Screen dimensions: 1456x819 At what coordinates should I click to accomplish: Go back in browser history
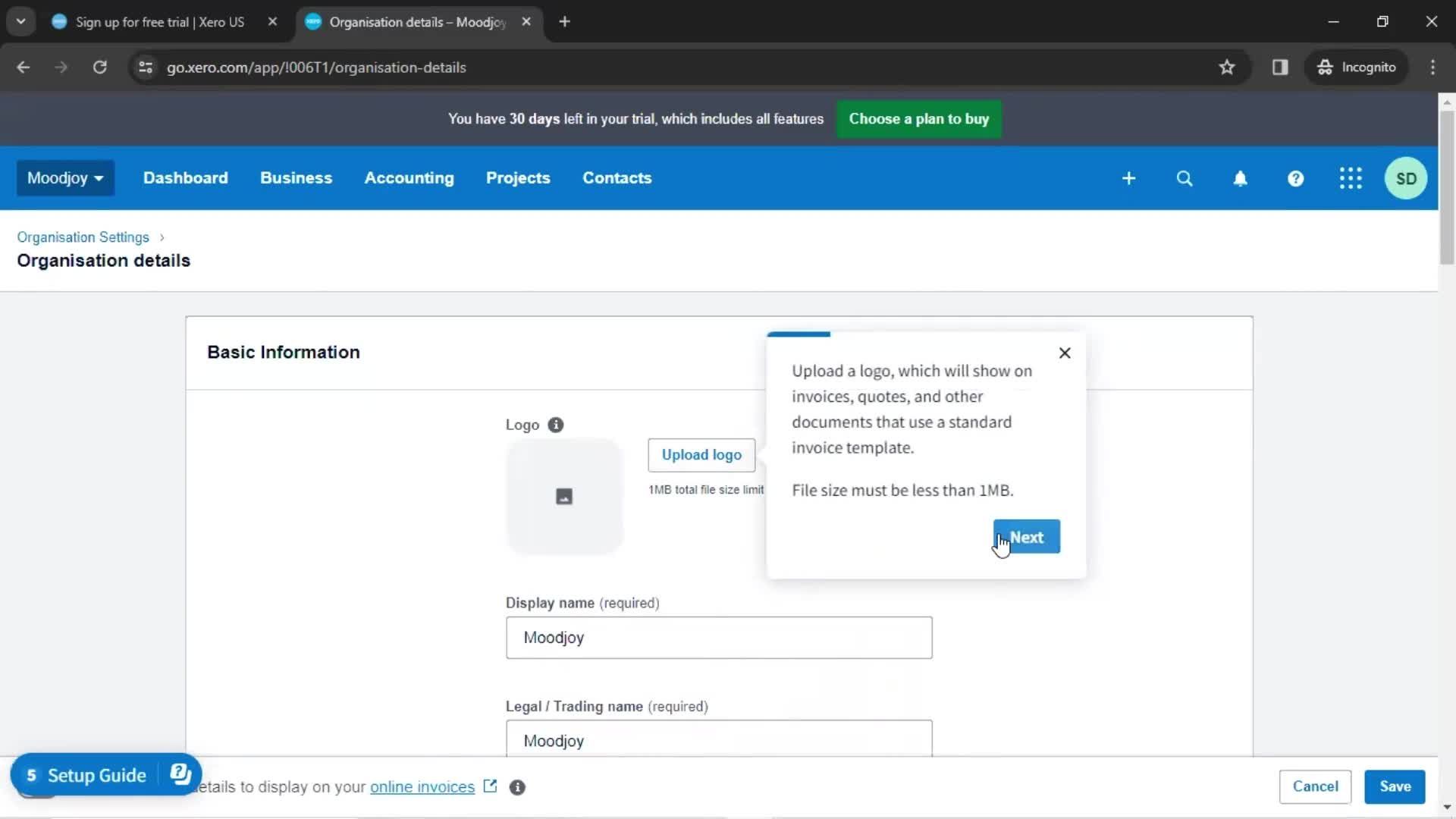pos(24,67)
